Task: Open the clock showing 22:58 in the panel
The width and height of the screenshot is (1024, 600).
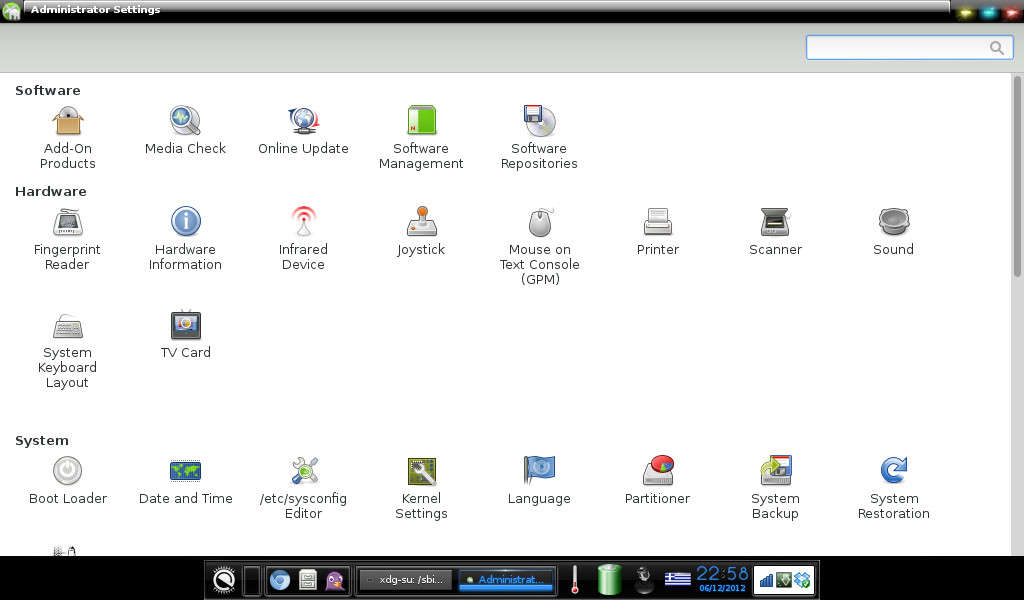Action: (x=722, y=578)
